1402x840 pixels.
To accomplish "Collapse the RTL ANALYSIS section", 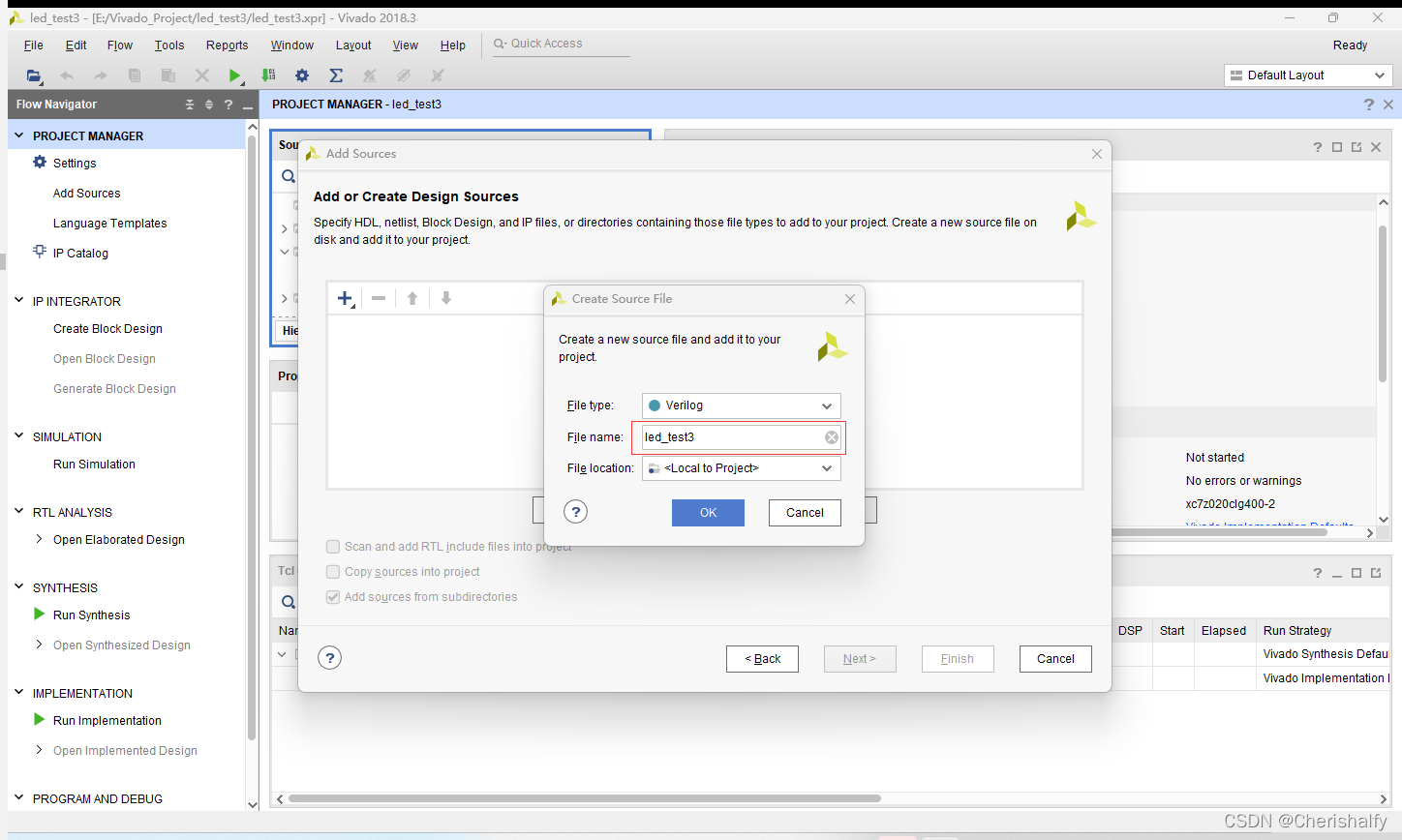I will (18, 512).
